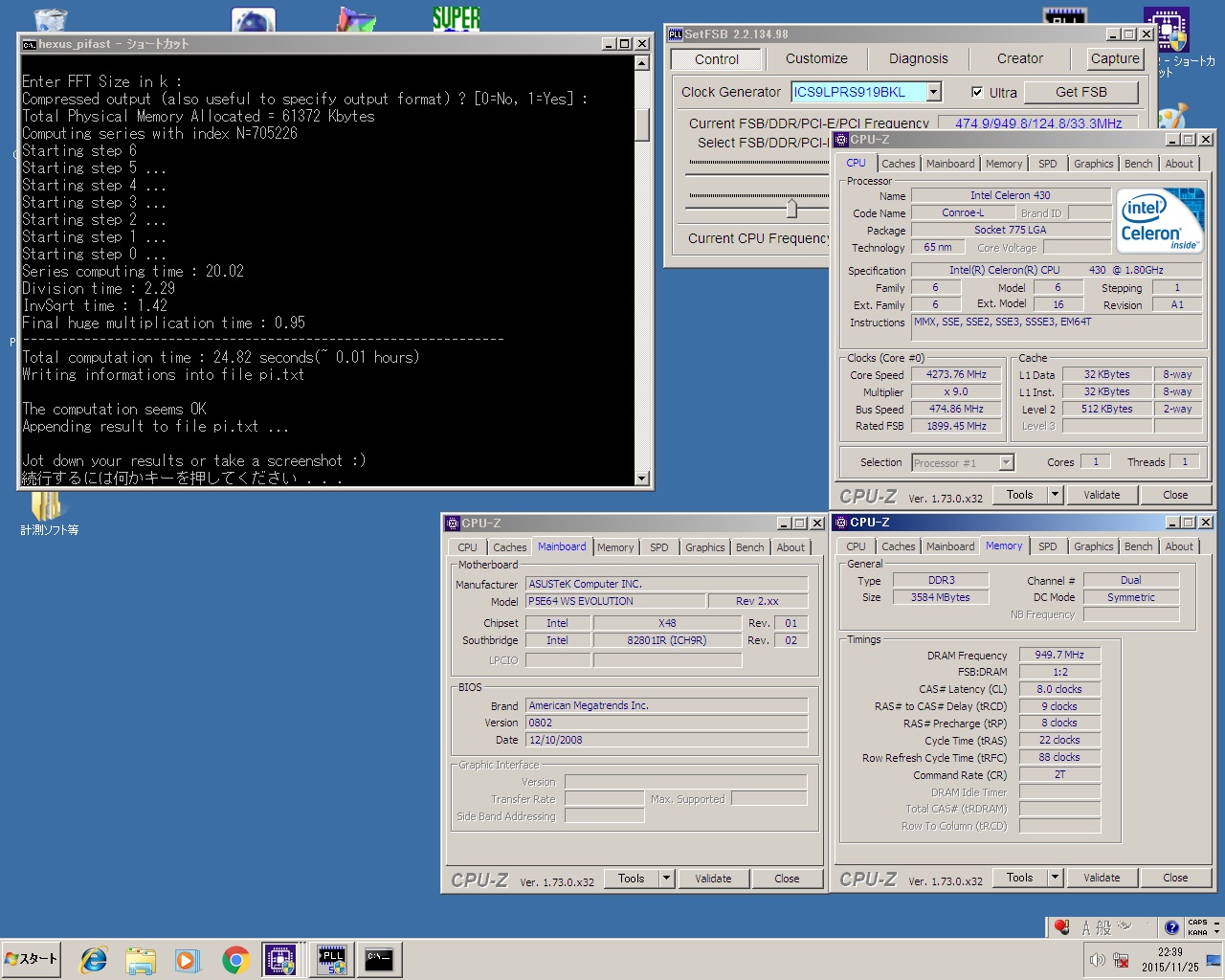
Task: Click the language bar options arrow
Action: (x=1216, y=932)
